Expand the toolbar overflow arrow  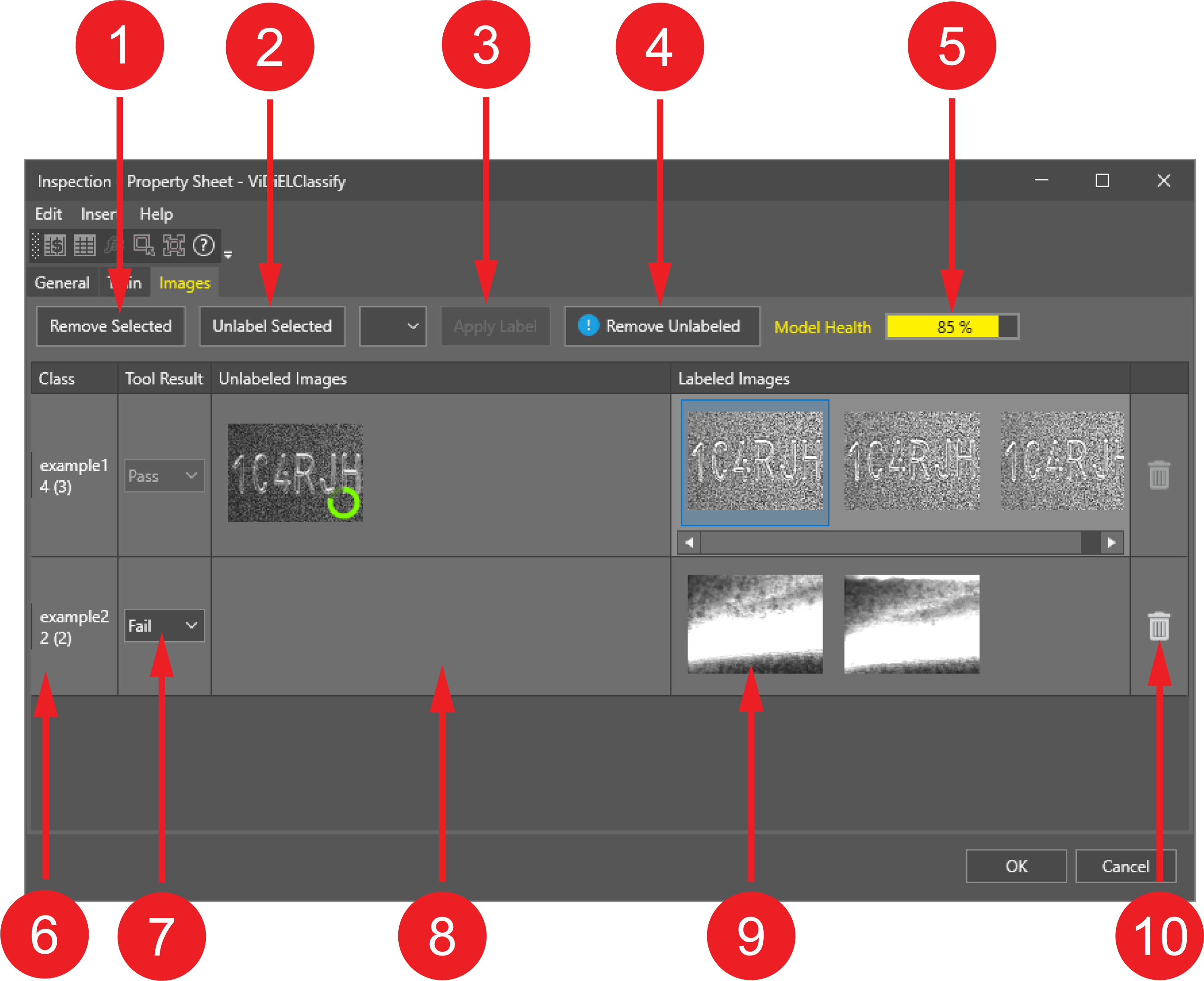[x=228, y=255]
